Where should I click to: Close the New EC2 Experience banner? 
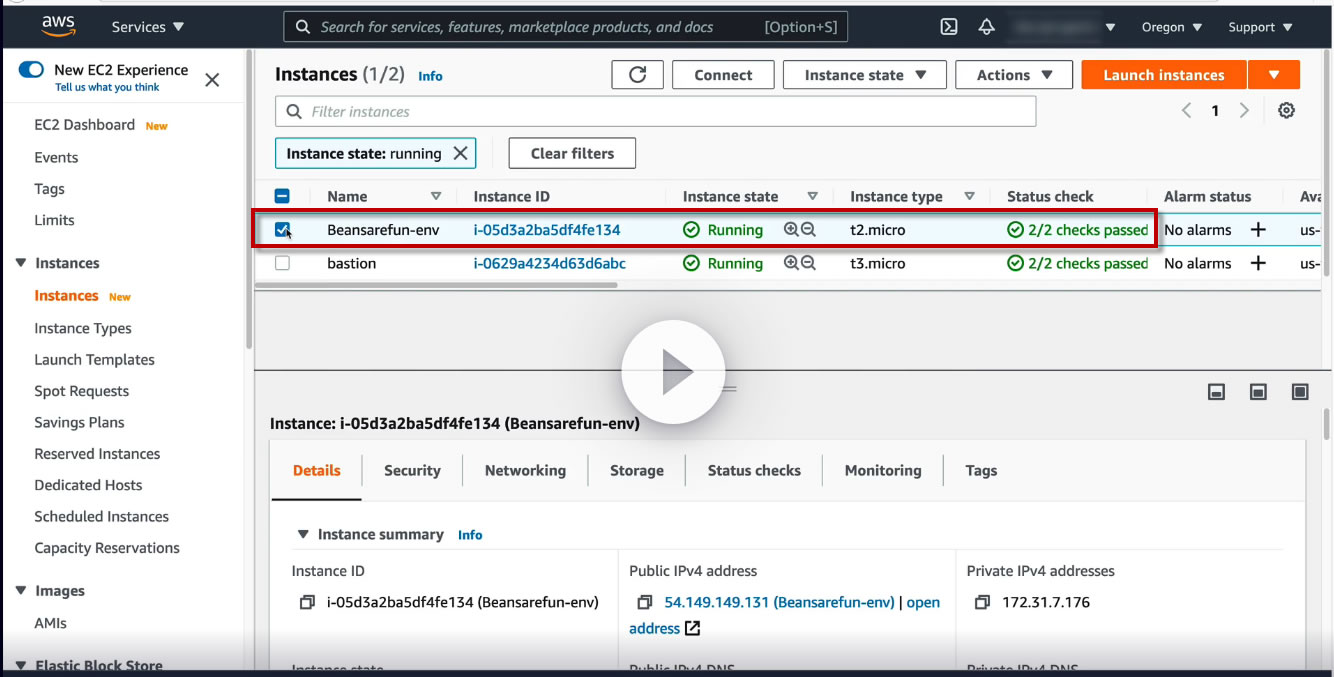[x=212, y=80]
